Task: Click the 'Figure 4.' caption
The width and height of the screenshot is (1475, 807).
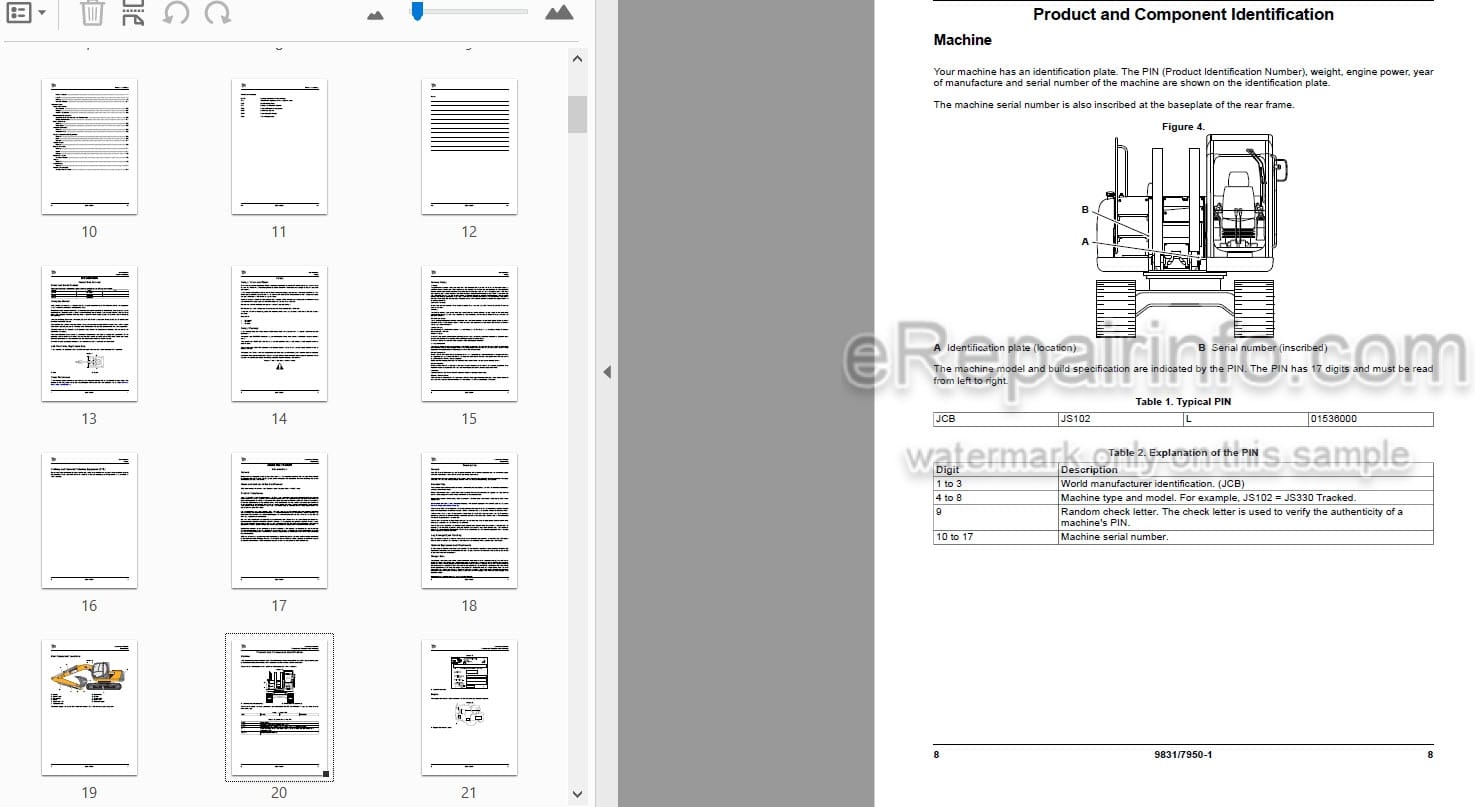Action: 1183,127
